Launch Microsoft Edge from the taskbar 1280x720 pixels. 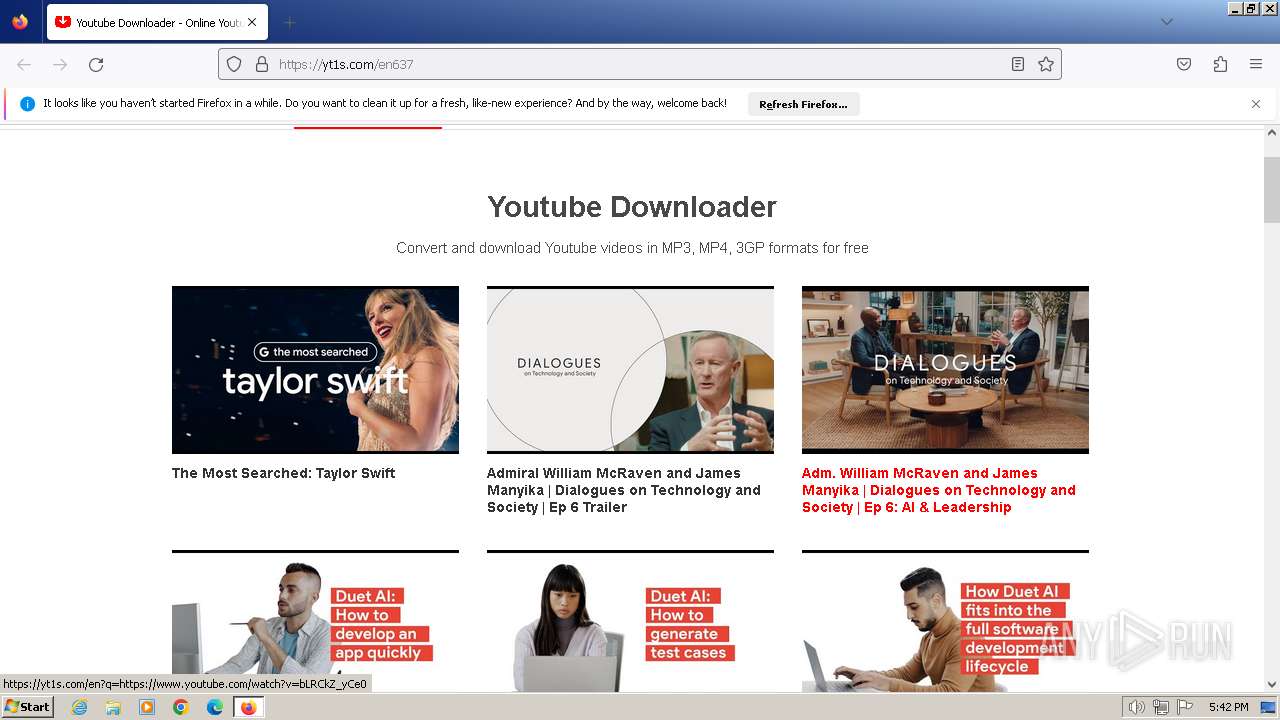215,707
